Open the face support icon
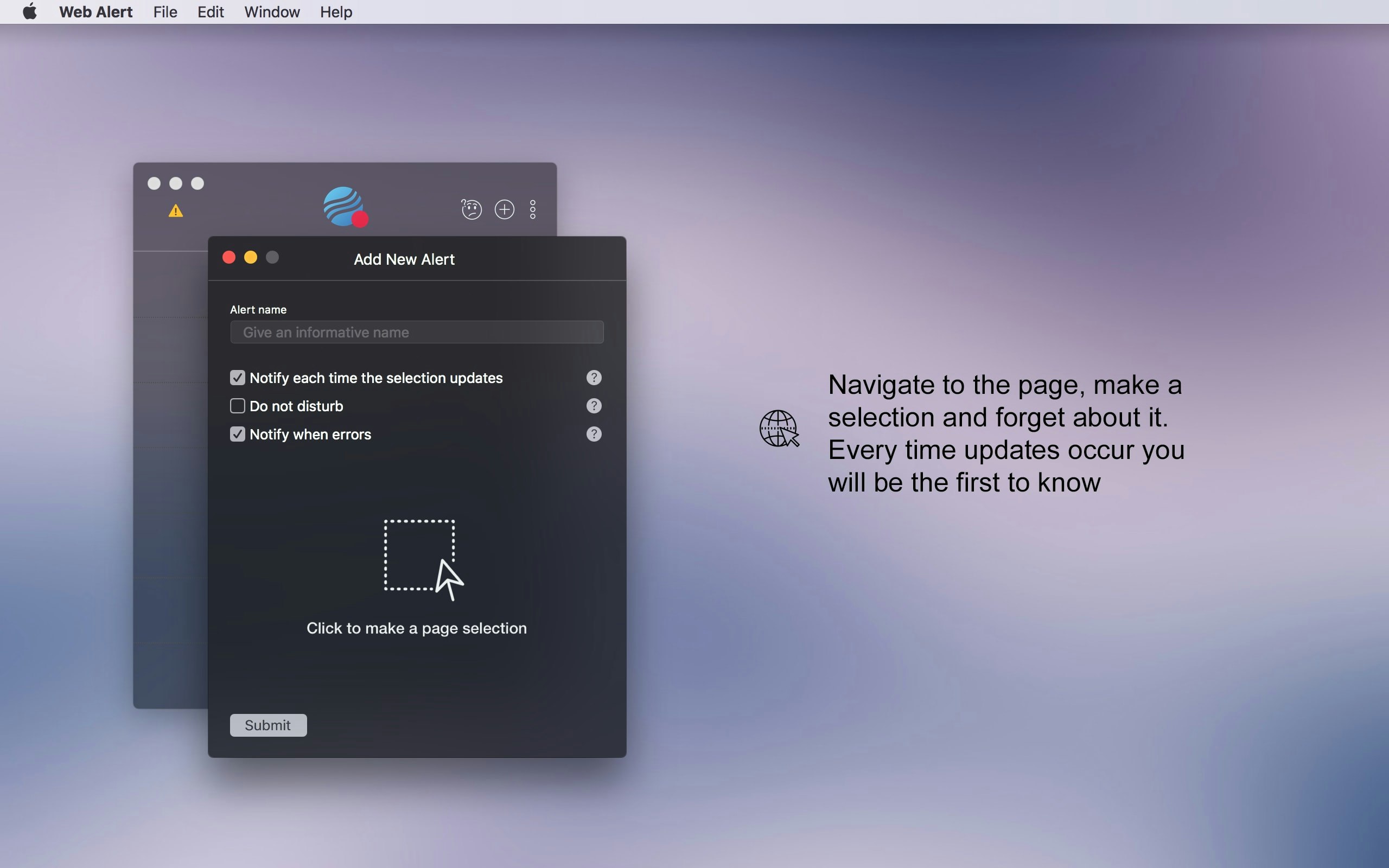The image size is (1389, 868). [471, 209]
